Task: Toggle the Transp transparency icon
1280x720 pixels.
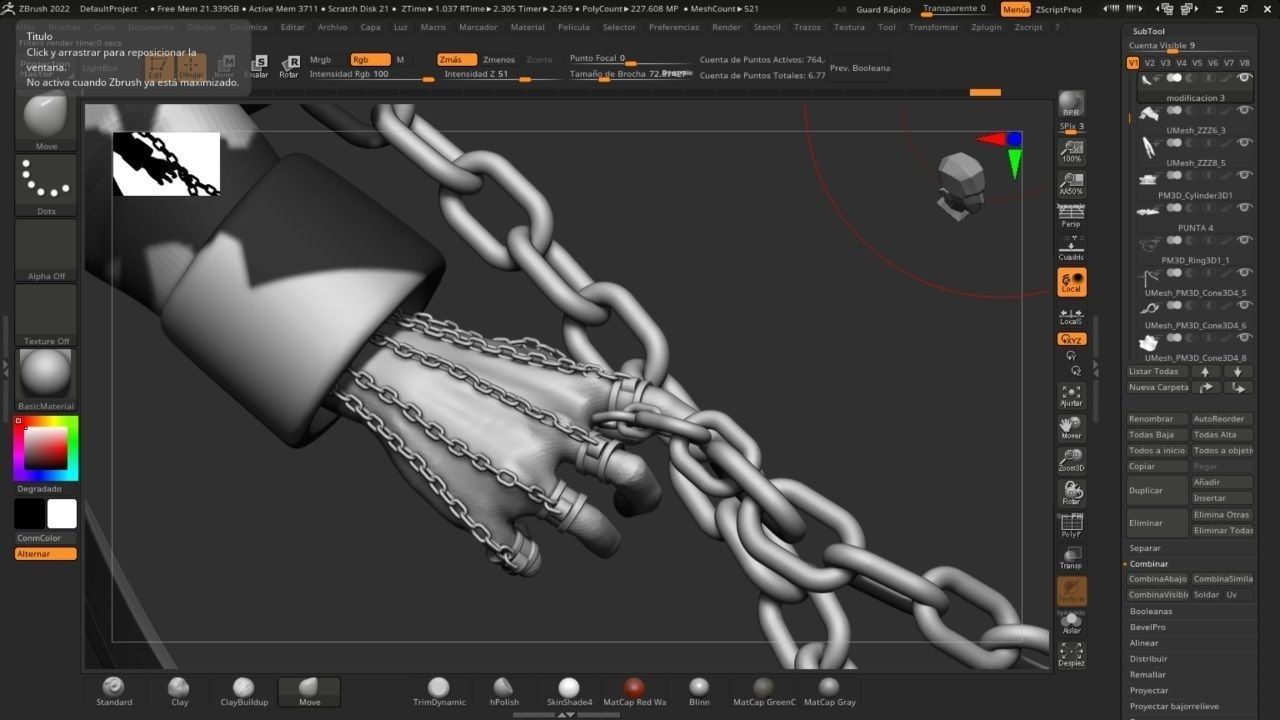Action: 1071,558
